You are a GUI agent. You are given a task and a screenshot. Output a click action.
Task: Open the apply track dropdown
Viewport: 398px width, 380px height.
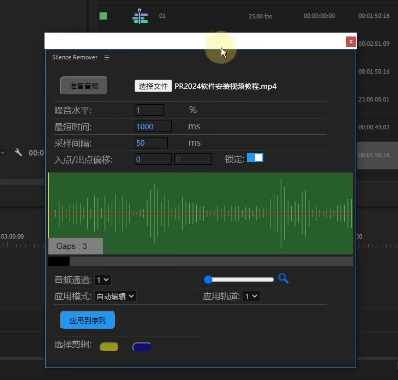pos(251,296)
